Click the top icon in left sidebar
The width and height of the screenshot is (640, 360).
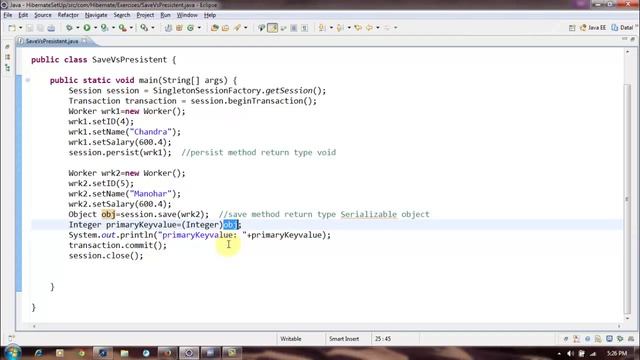click(7, 47)
